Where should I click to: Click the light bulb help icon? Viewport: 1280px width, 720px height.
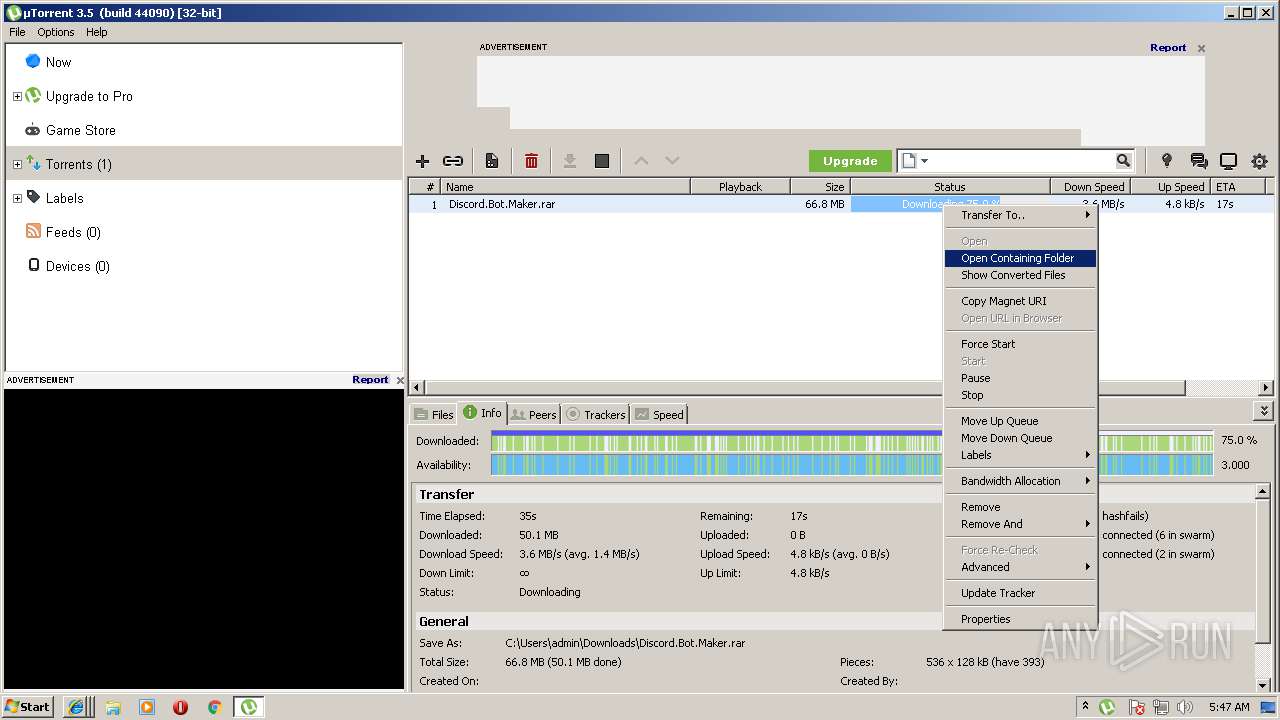[1166, 161]
